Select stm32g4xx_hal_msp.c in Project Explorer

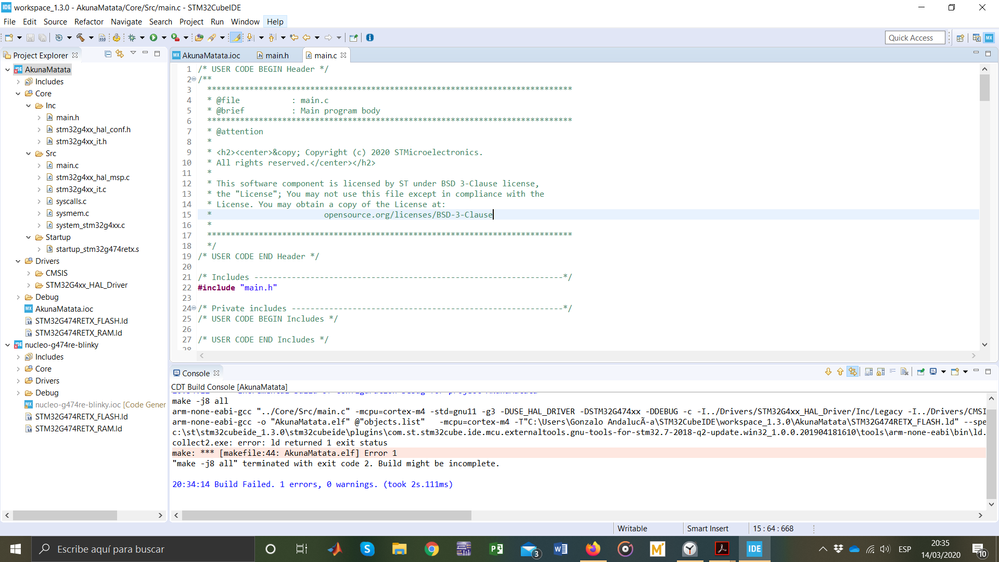pos(92,177)
